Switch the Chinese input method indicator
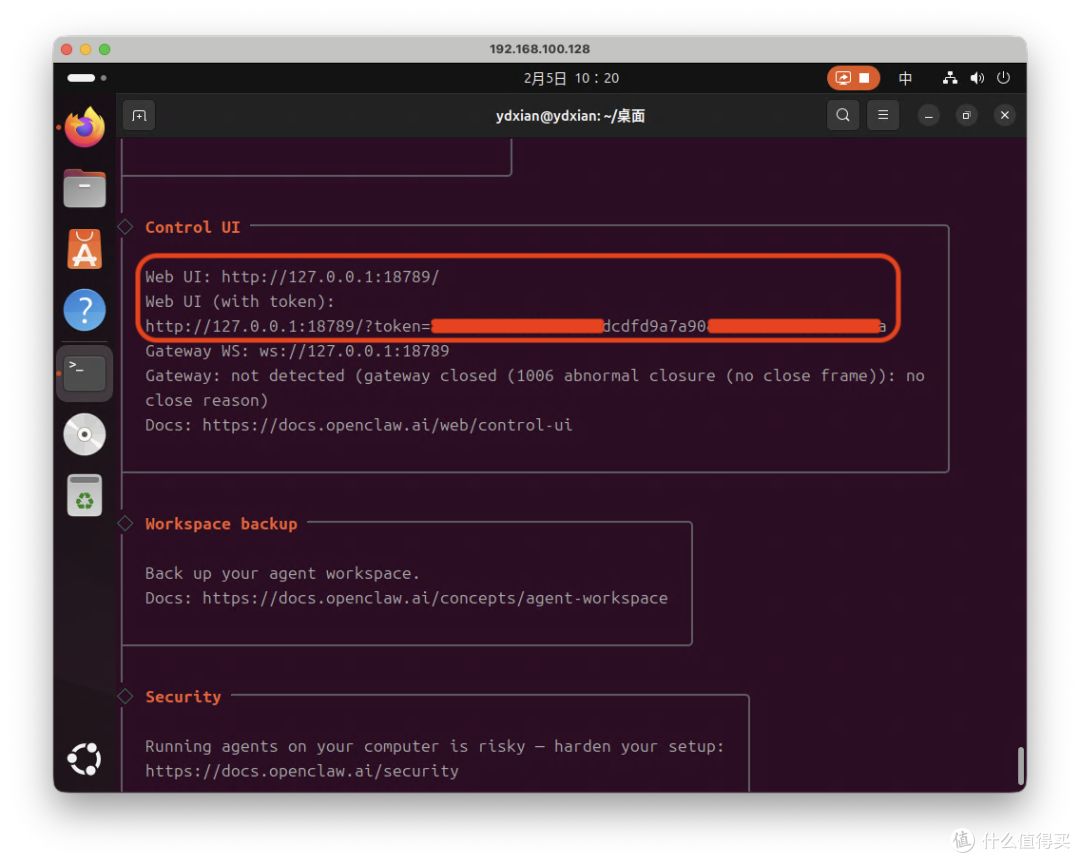 906,78
